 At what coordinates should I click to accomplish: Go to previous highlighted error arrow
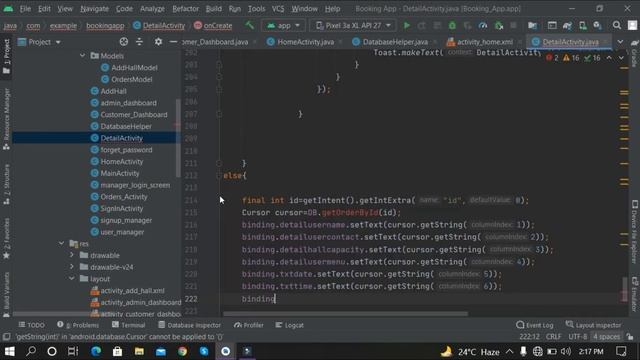point(609,58)
